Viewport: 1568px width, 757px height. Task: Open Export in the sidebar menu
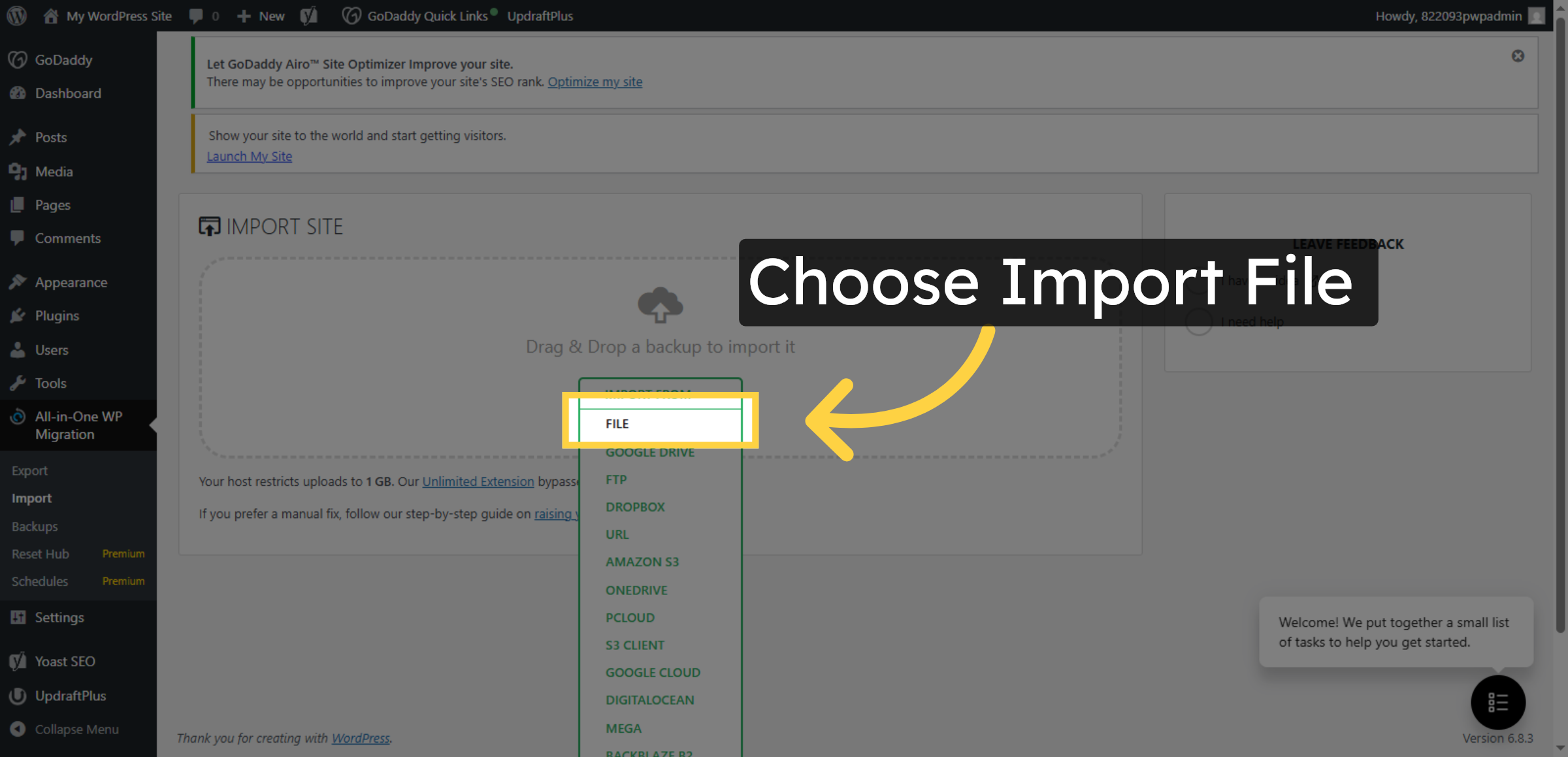click(29, 470)
